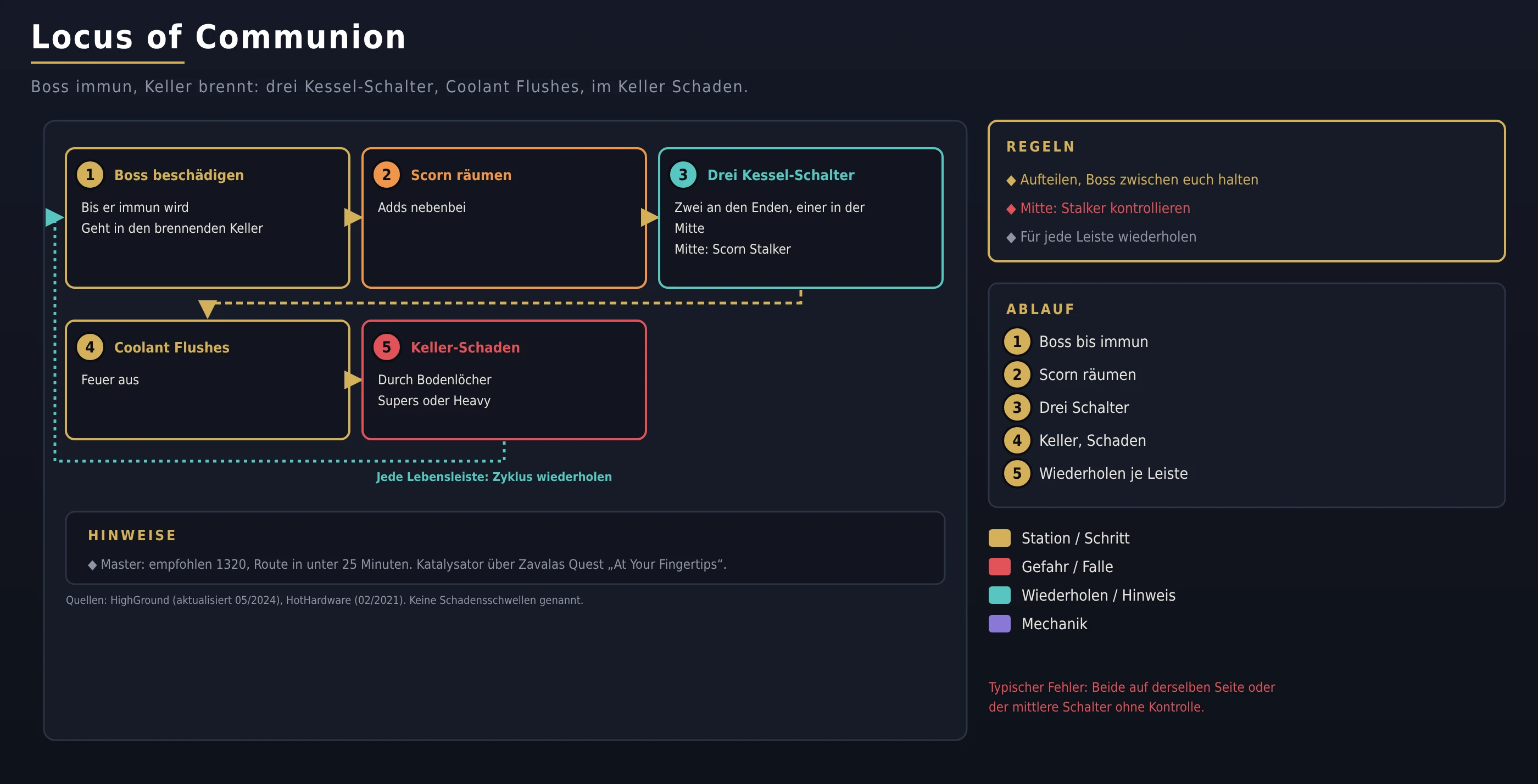
Task: Click Ablauf badge 1 beside Boss bis immun
Action: [x=1017, y=342]
